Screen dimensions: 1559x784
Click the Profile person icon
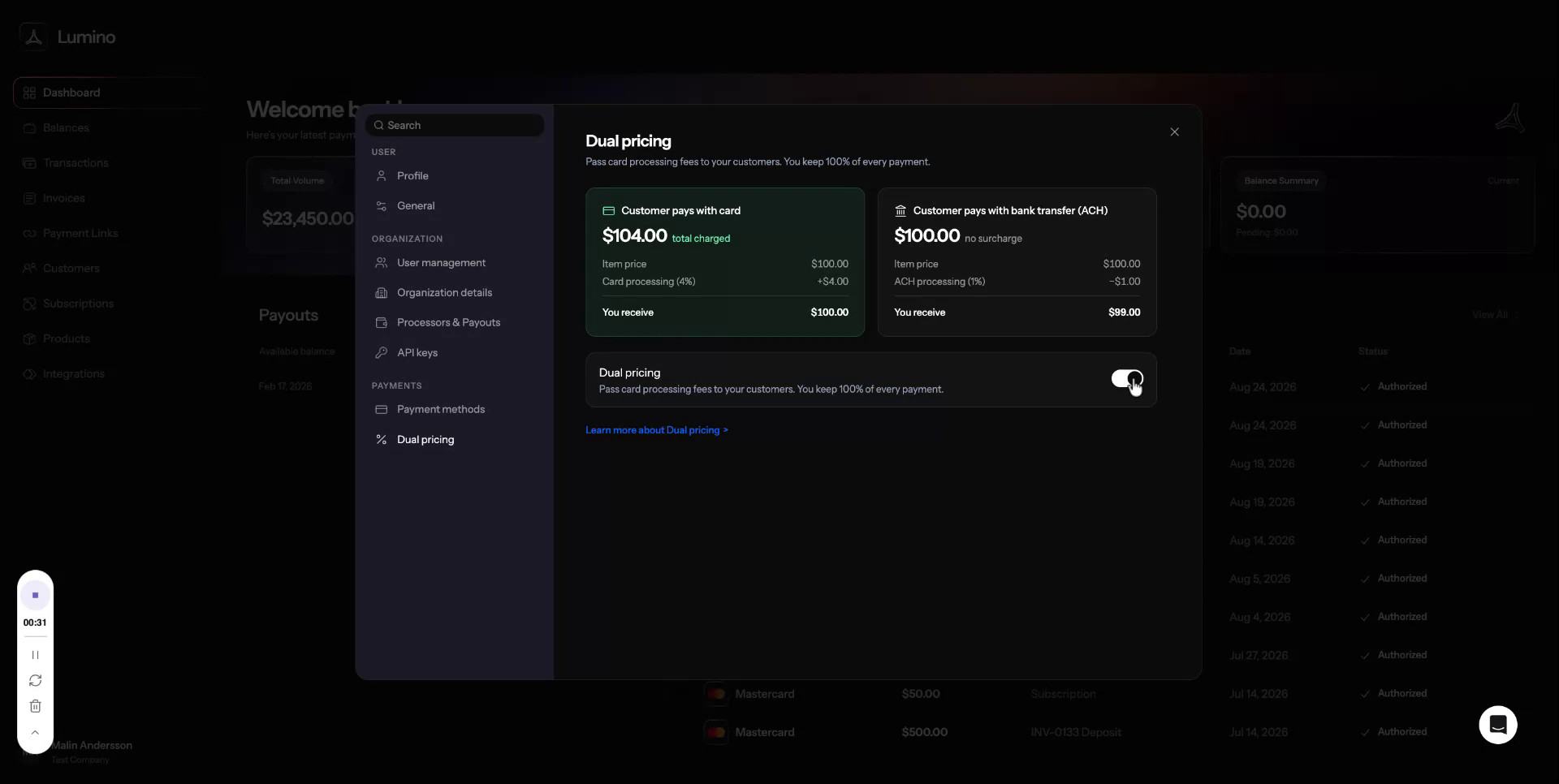click(381, 176)
